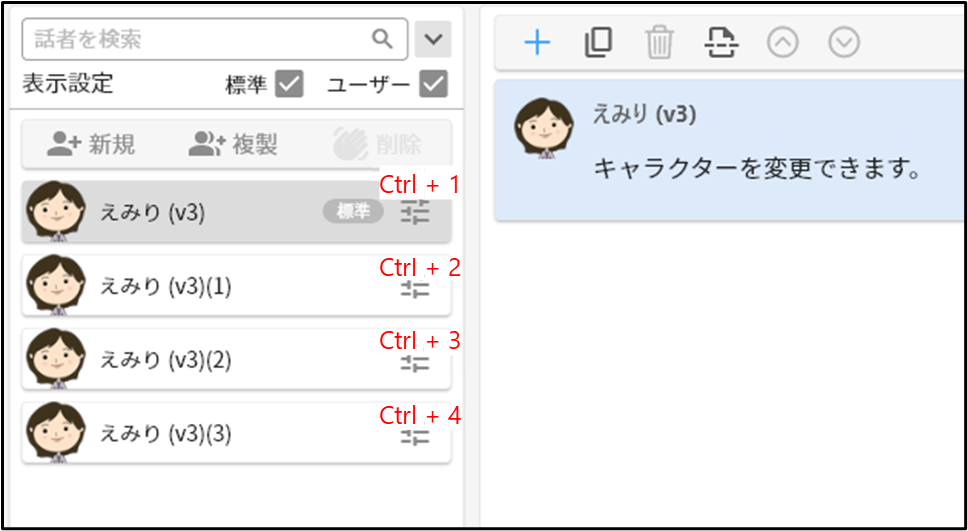Expand the dropdown arrow beside search
The width and height of the screenshot is (968, 531).
point(433,40)
